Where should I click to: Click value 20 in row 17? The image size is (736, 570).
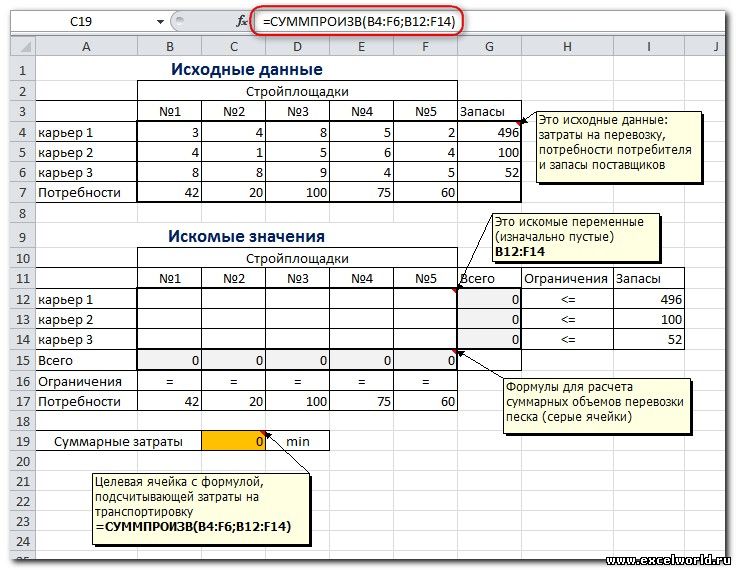[x=233, y=401]
